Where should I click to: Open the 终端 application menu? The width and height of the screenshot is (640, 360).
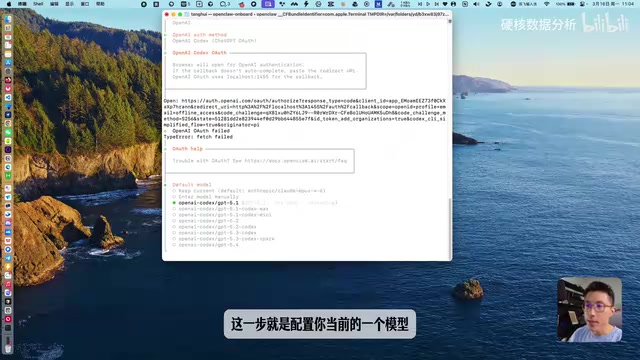tap(22, 4)
